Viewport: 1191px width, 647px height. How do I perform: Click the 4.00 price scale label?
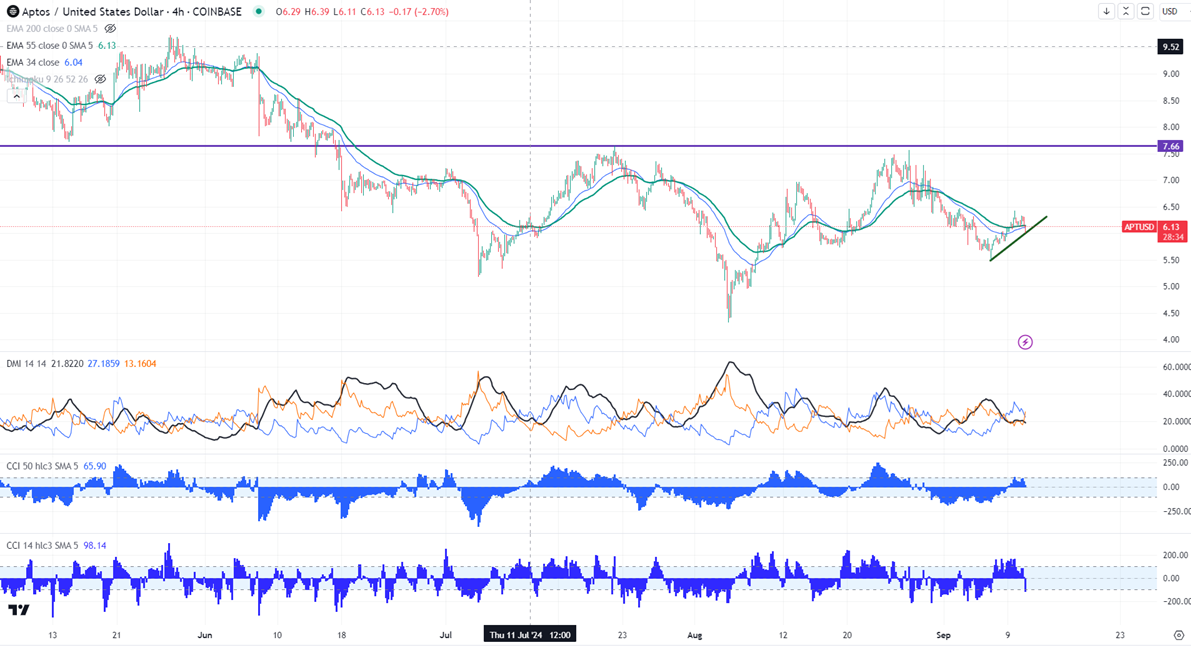(x=1170, y=339)
